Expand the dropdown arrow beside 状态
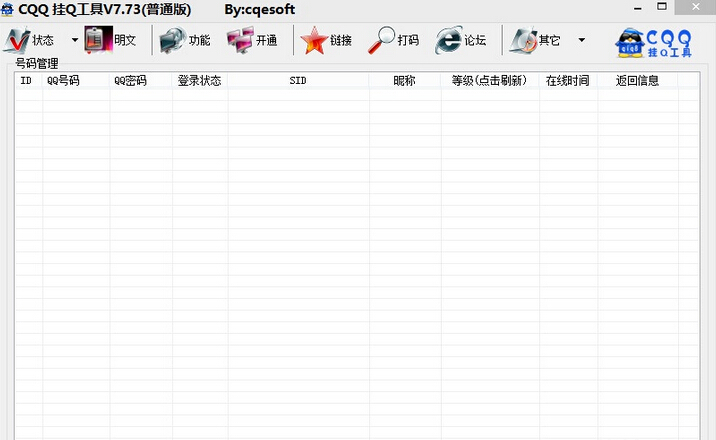Image resolution: width=716 pixels, height=440 pixels. (75, 40)
